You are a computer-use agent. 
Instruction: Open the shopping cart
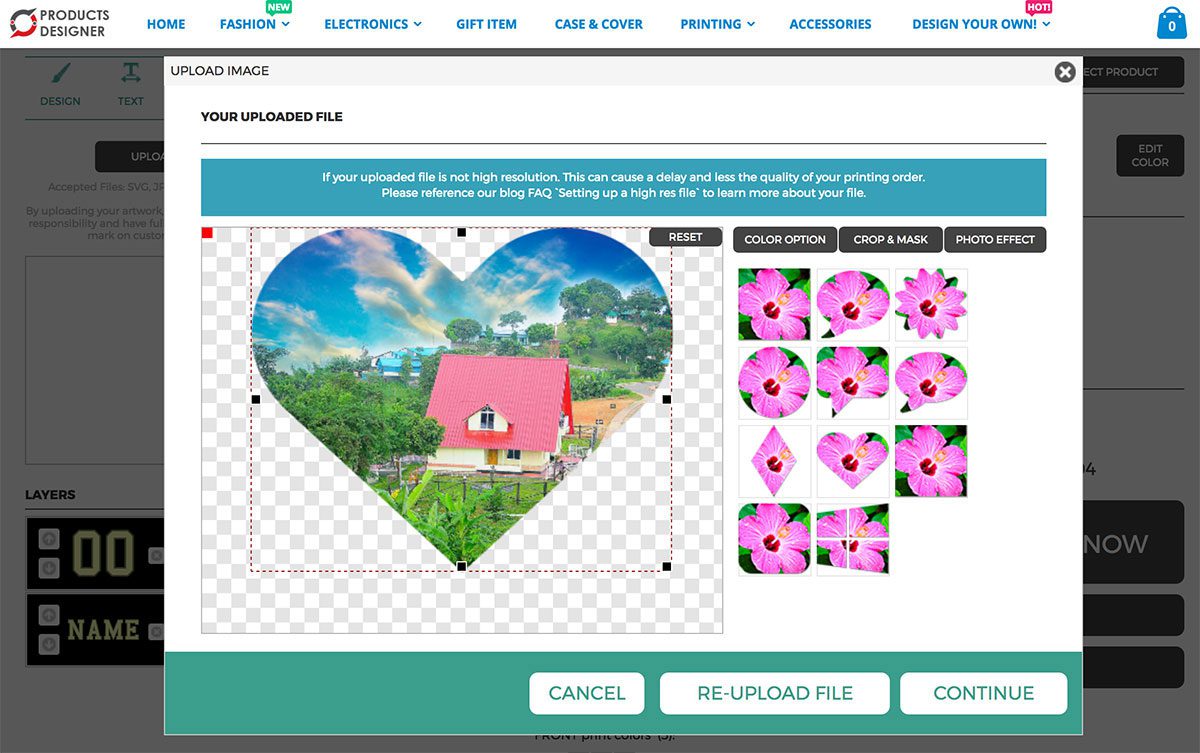coord(1171,22)
